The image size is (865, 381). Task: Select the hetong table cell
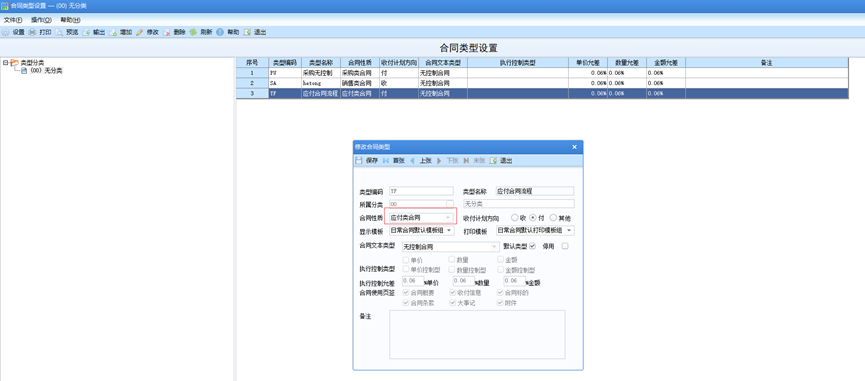tap(321, 83)
